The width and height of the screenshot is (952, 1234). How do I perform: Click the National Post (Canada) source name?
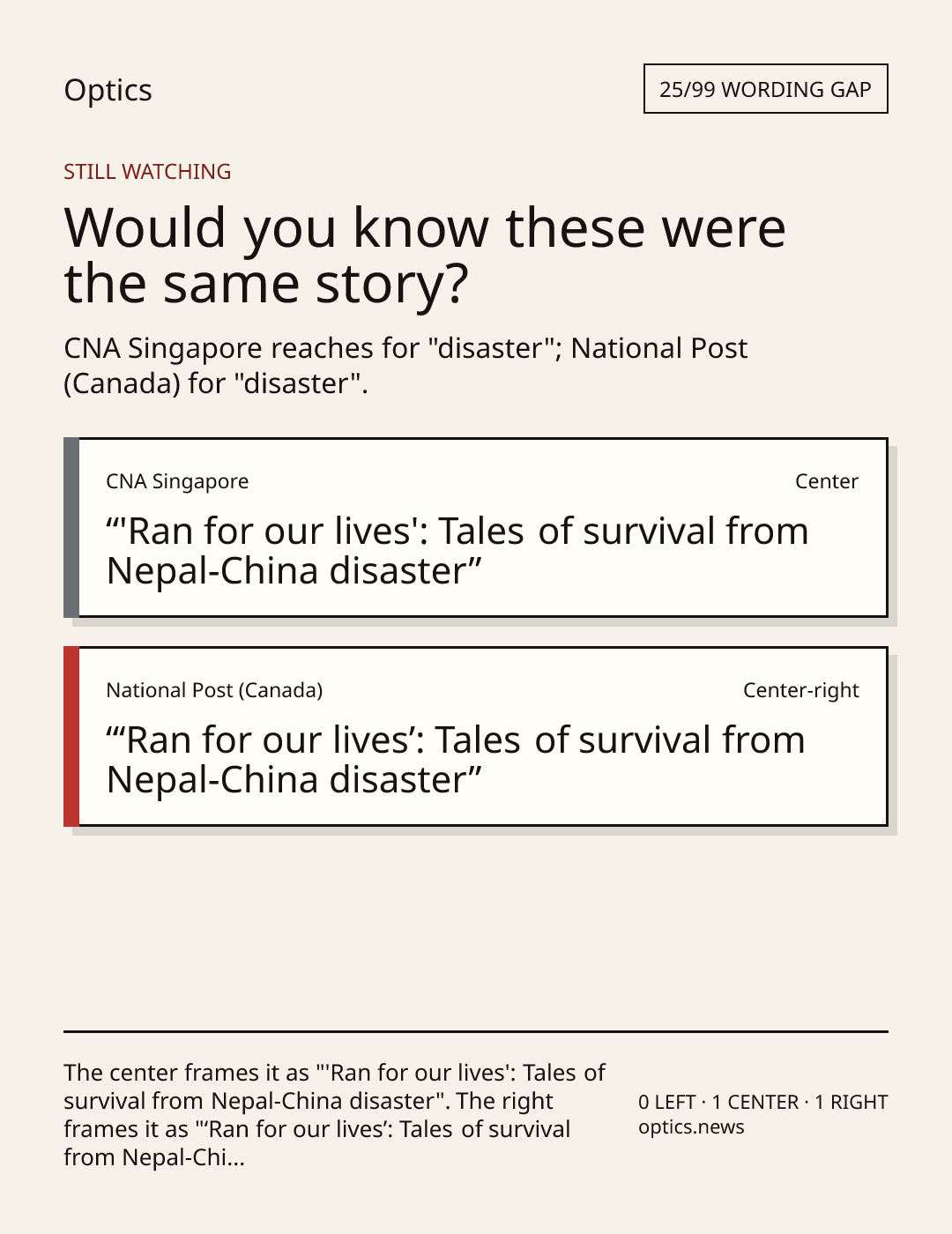[214, 690]
